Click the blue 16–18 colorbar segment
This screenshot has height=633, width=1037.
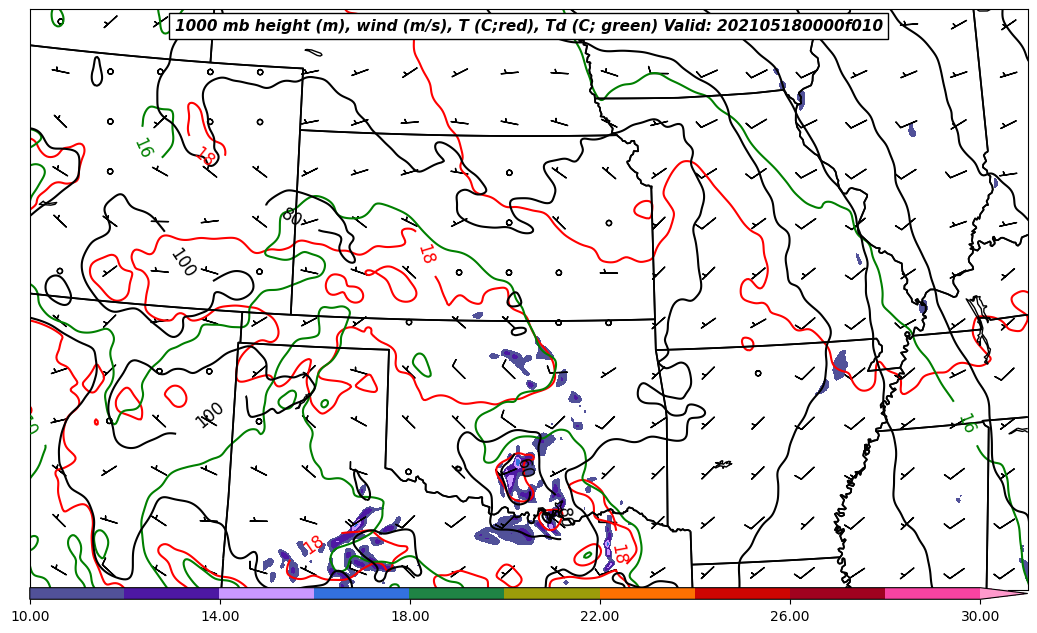click(362, 593)
